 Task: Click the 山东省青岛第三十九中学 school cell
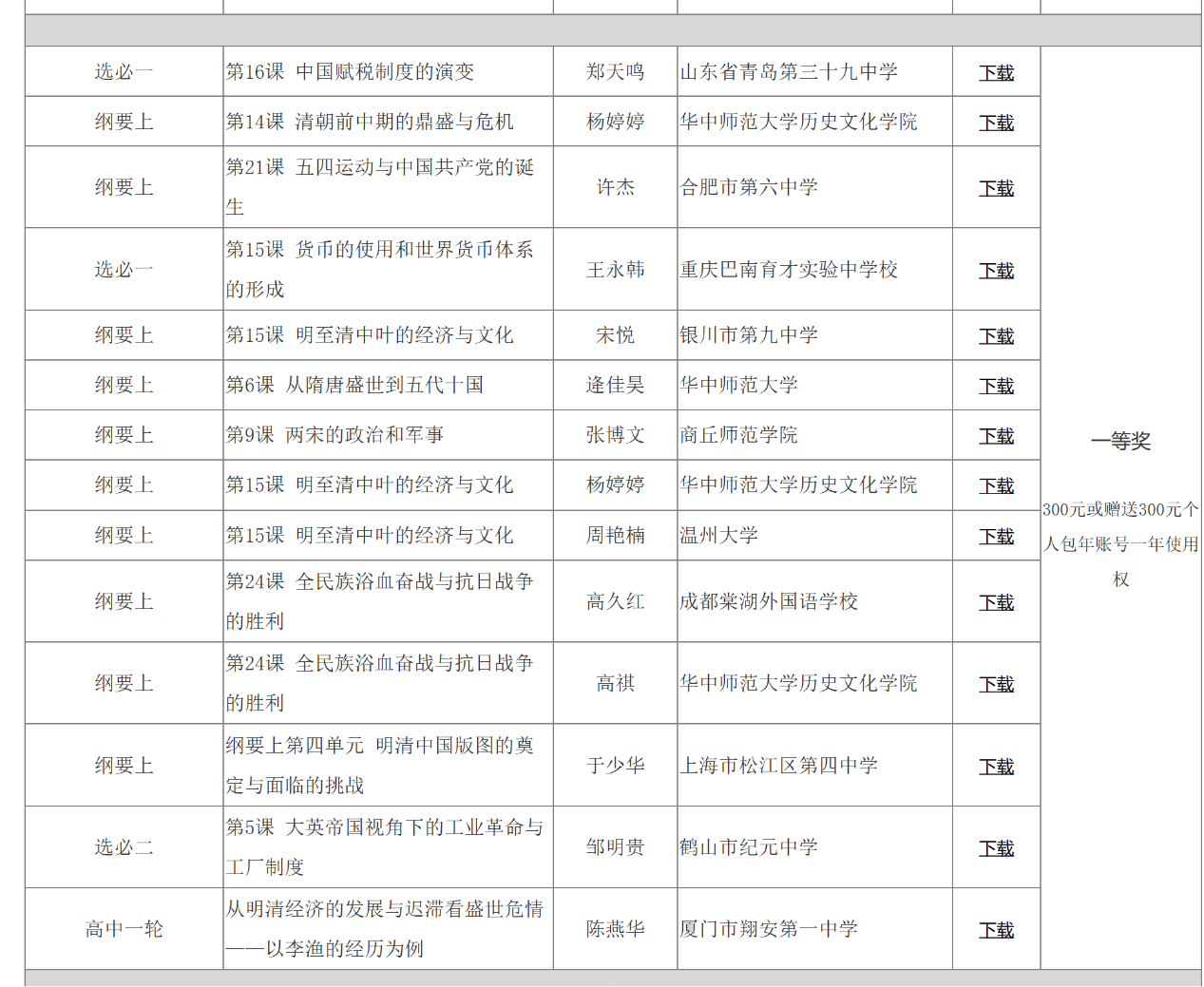tap(789, 72)
